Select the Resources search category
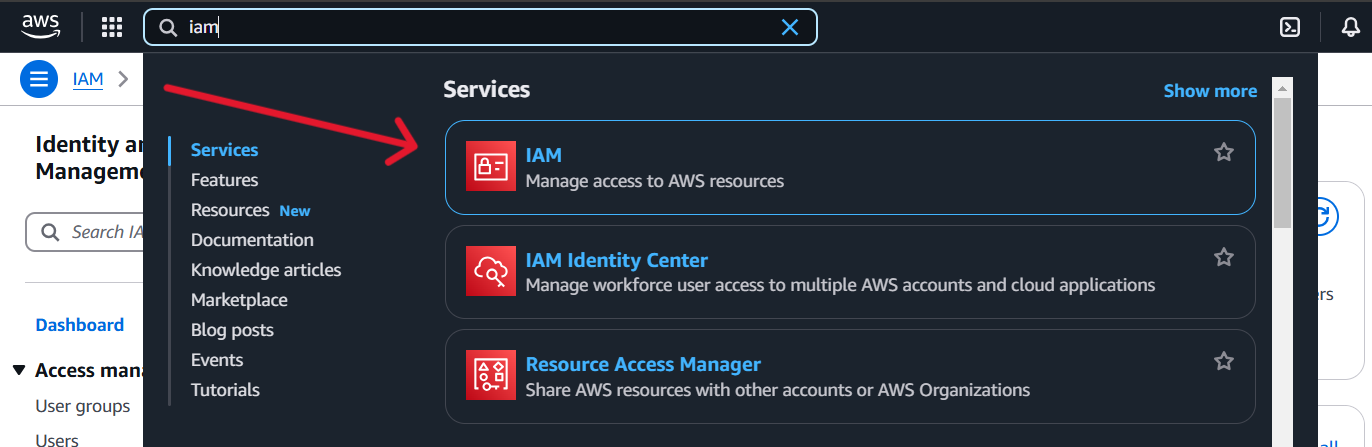The height and width of the screenshot is (447, 1372). pyautogui.click(x=230, y=210)
